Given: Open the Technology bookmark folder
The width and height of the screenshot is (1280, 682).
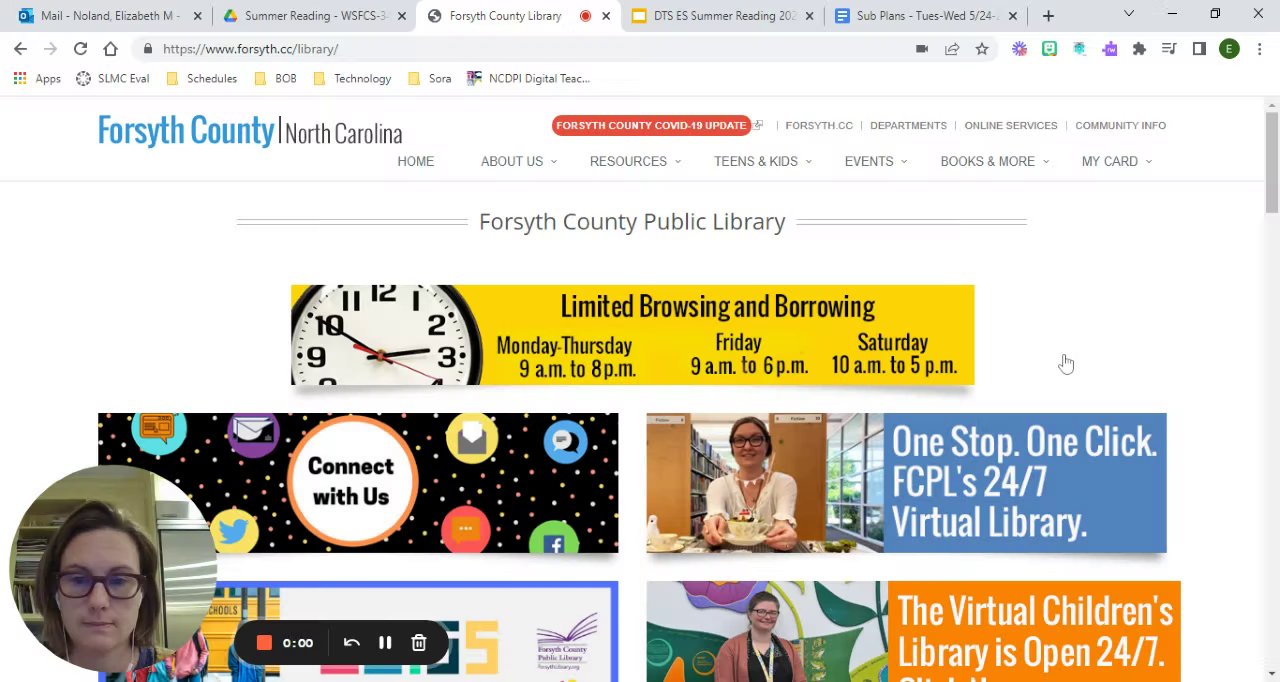Looking at the screenshot, I should point(352,78).
